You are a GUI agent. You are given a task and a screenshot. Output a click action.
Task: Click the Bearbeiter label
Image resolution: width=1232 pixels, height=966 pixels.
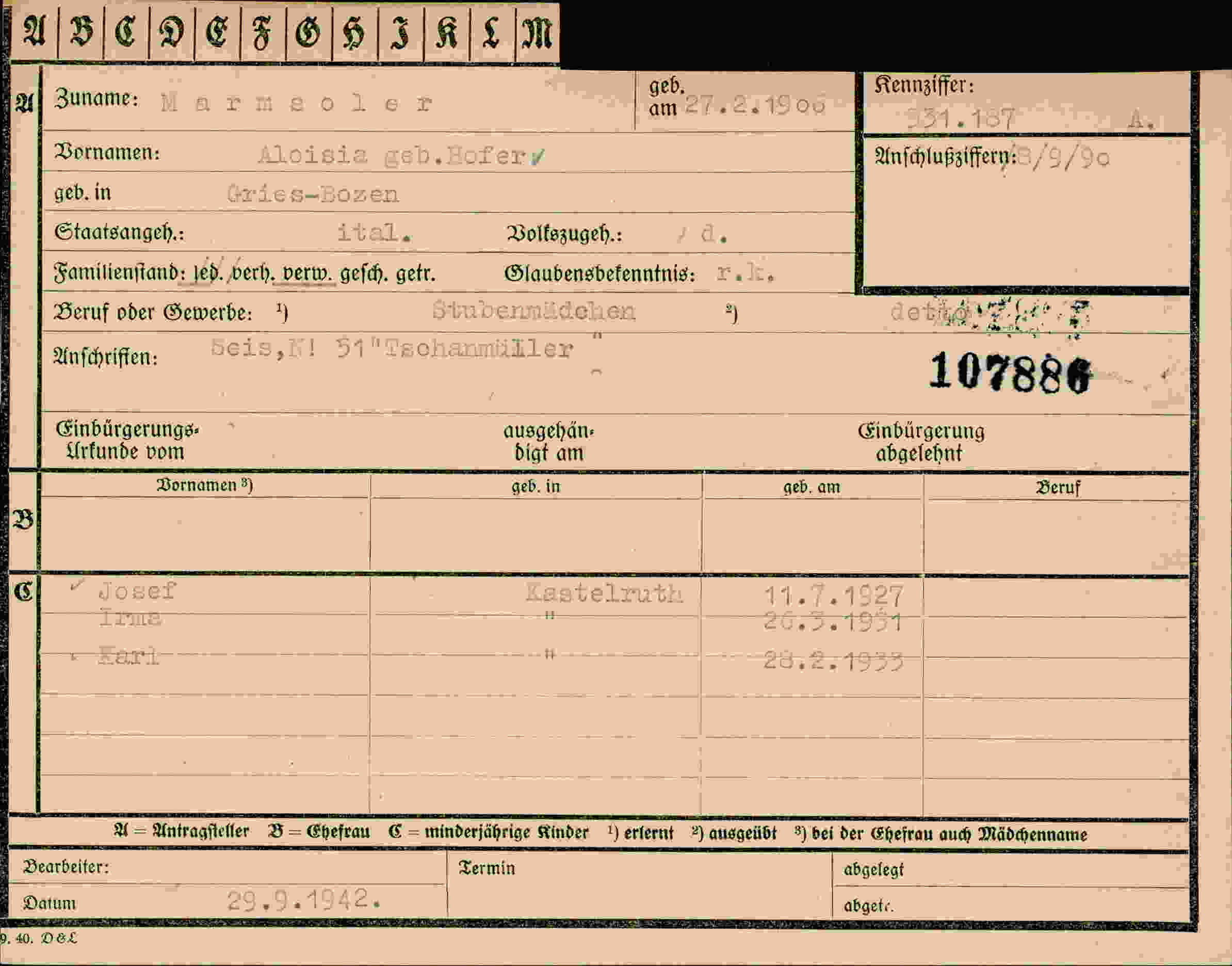[x=66, y=866]
